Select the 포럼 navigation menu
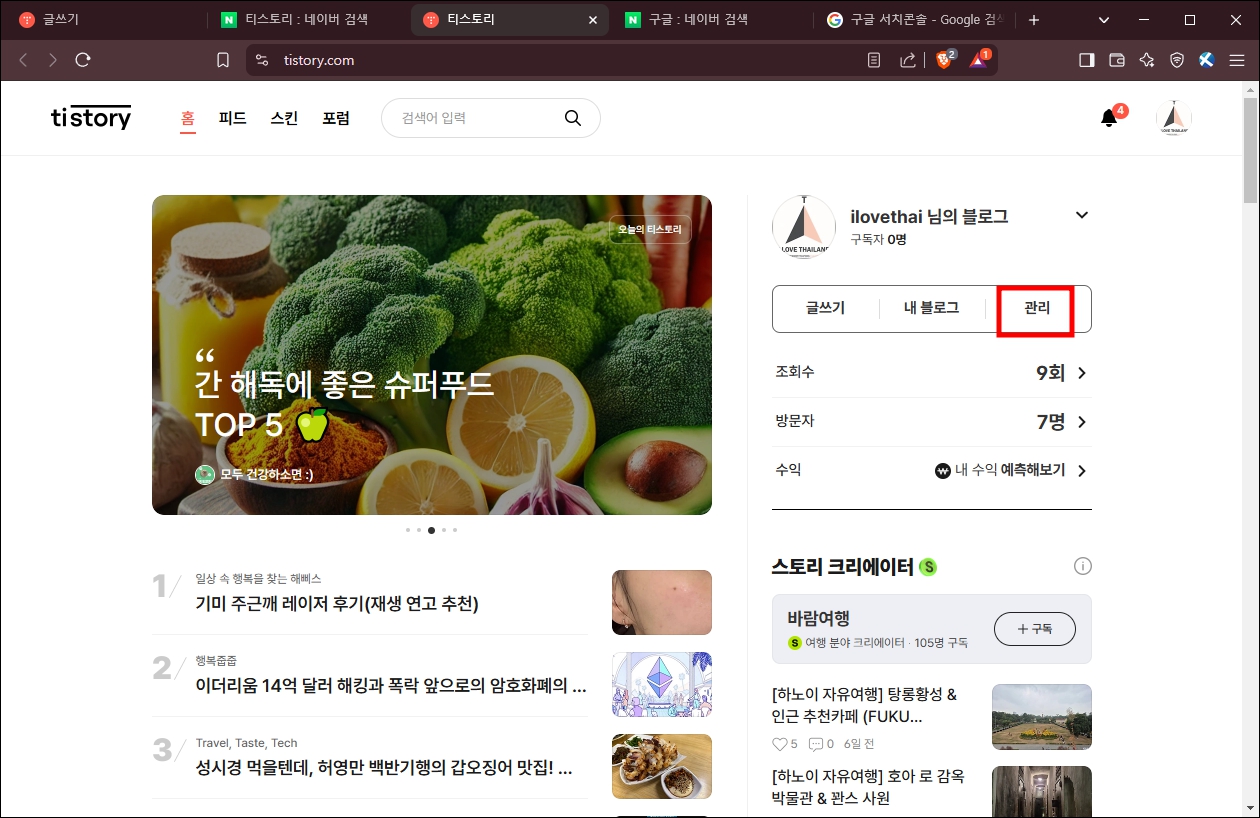 pyautogui.click(x=336, y=118)
